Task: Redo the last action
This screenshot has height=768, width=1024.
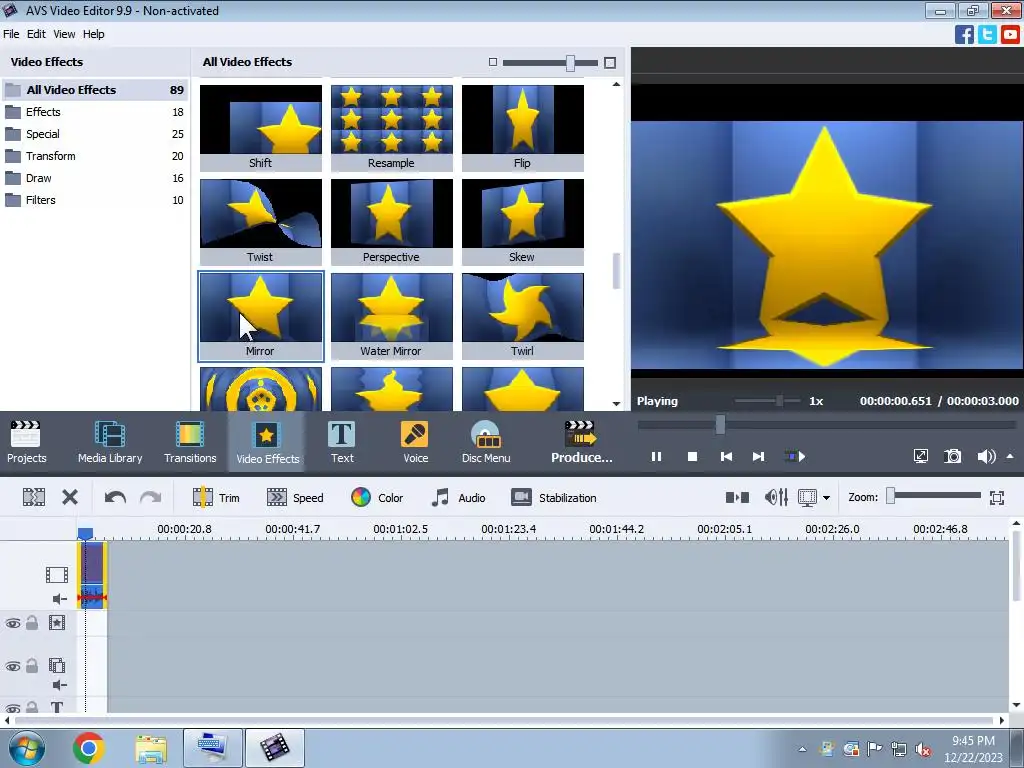Action: point(150,498)
